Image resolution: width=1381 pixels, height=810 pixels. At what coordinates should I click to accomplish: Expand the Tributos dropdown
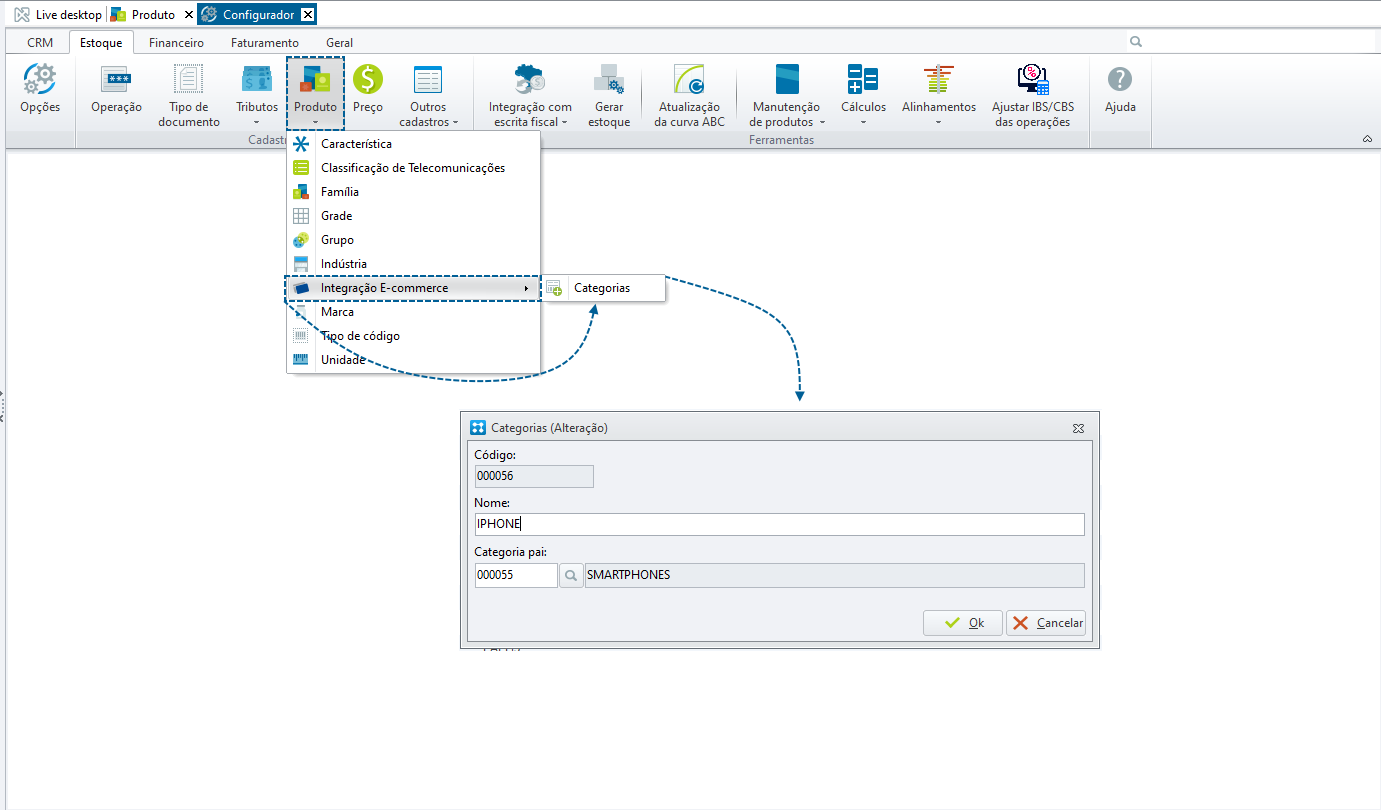point(257,123)
